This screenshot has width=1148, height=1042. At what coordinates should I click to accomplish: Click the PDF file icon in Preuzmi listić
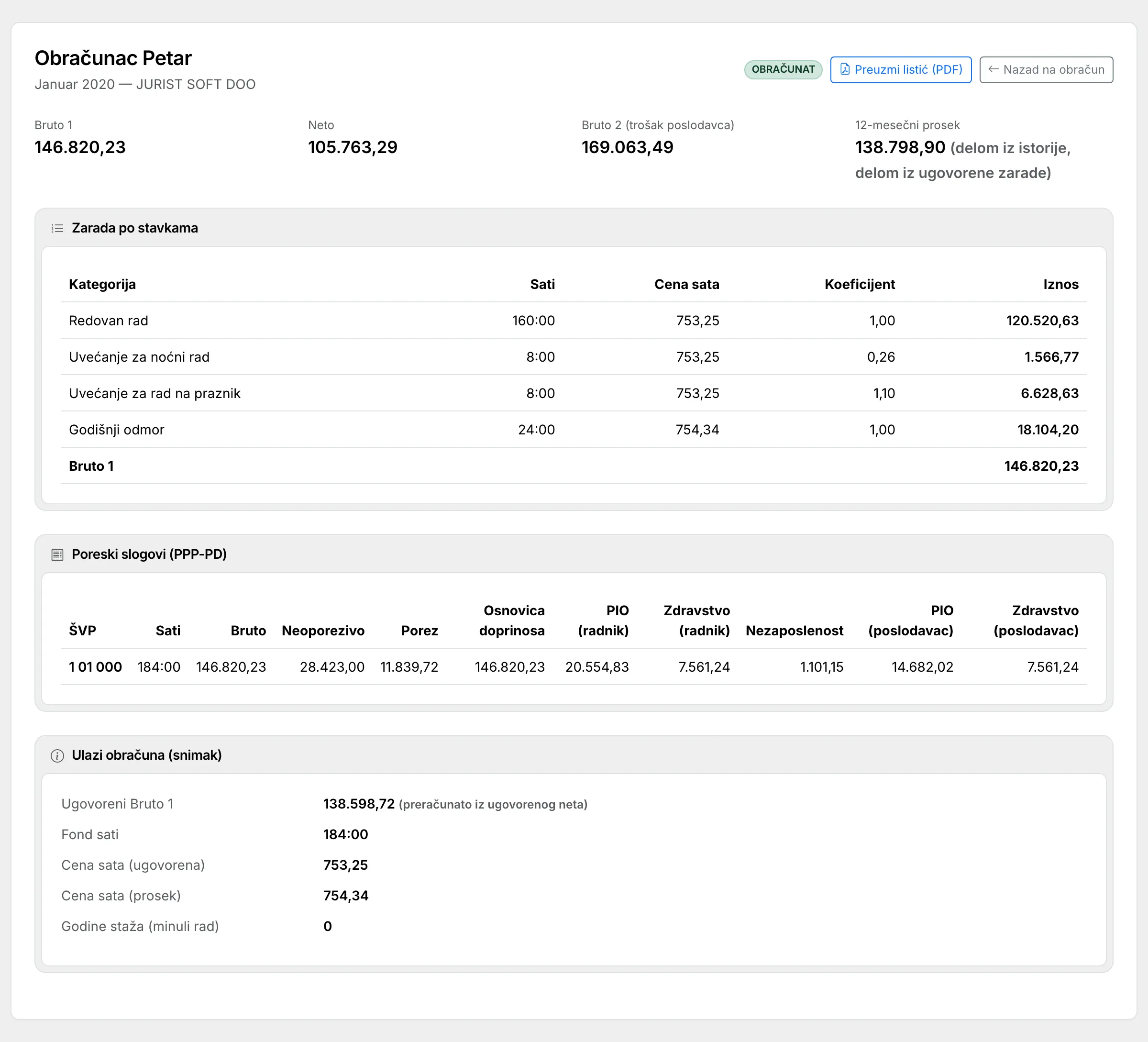(845, 69)
